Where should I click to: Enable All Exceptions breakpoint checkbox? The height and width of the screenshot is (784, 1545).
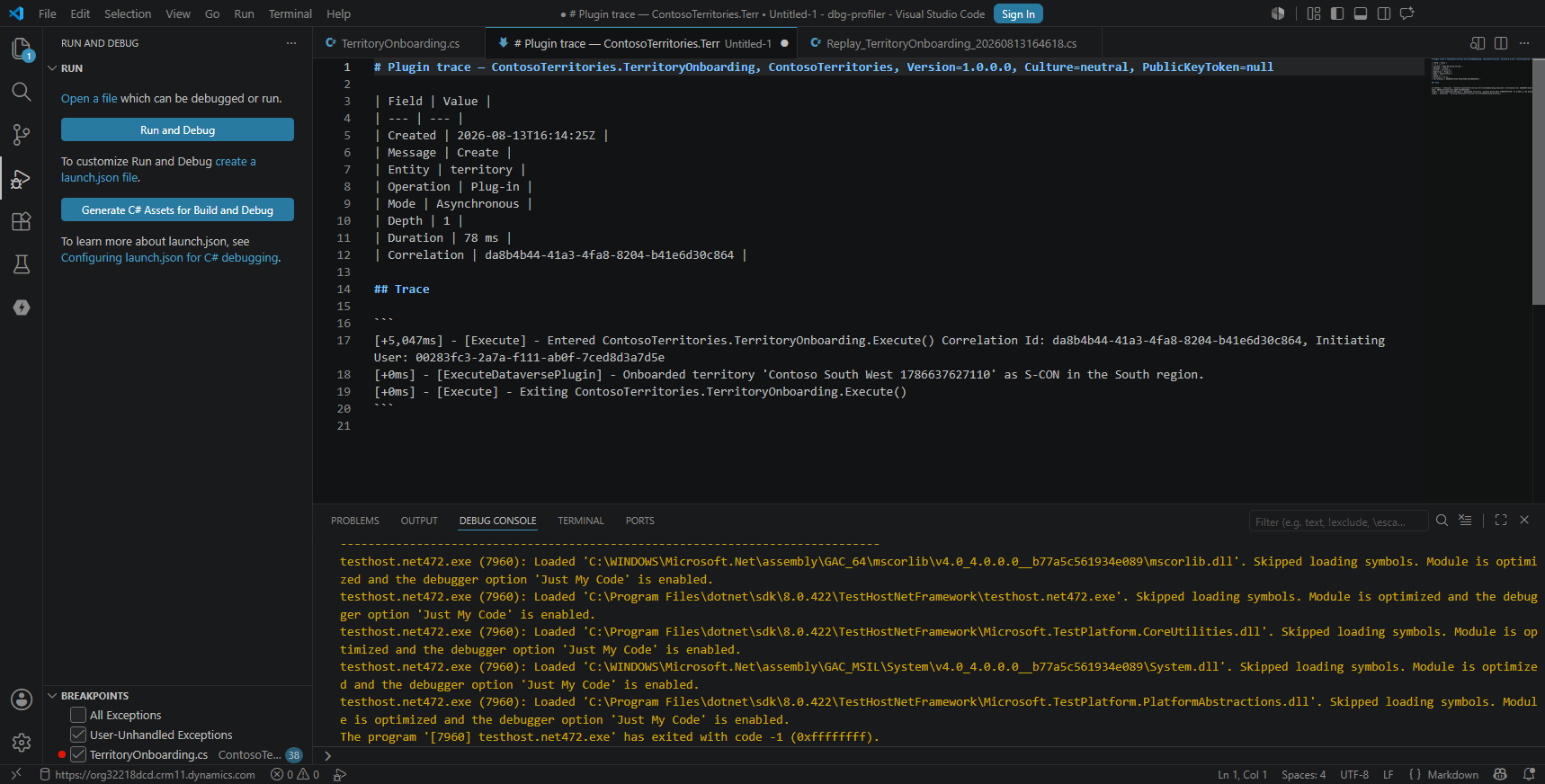(x=78, y=715)
